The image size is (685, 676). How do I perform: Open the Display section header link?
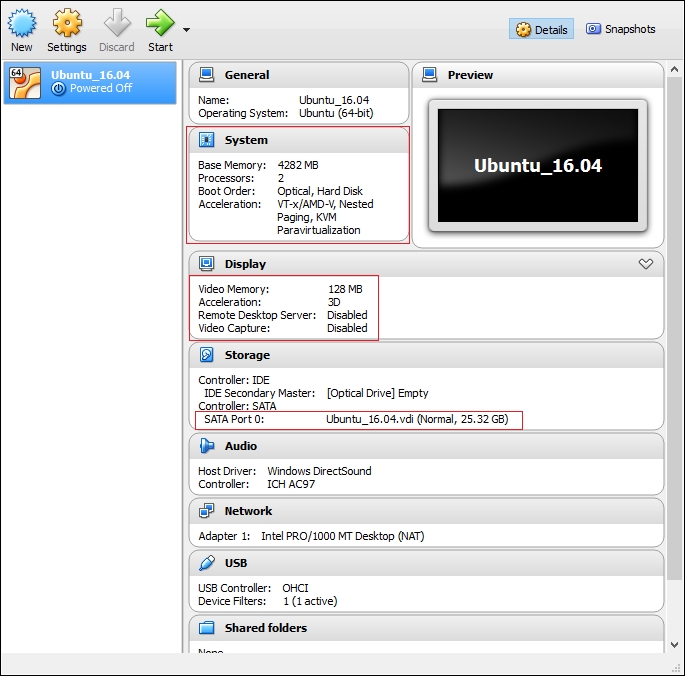tap(245, 264)
